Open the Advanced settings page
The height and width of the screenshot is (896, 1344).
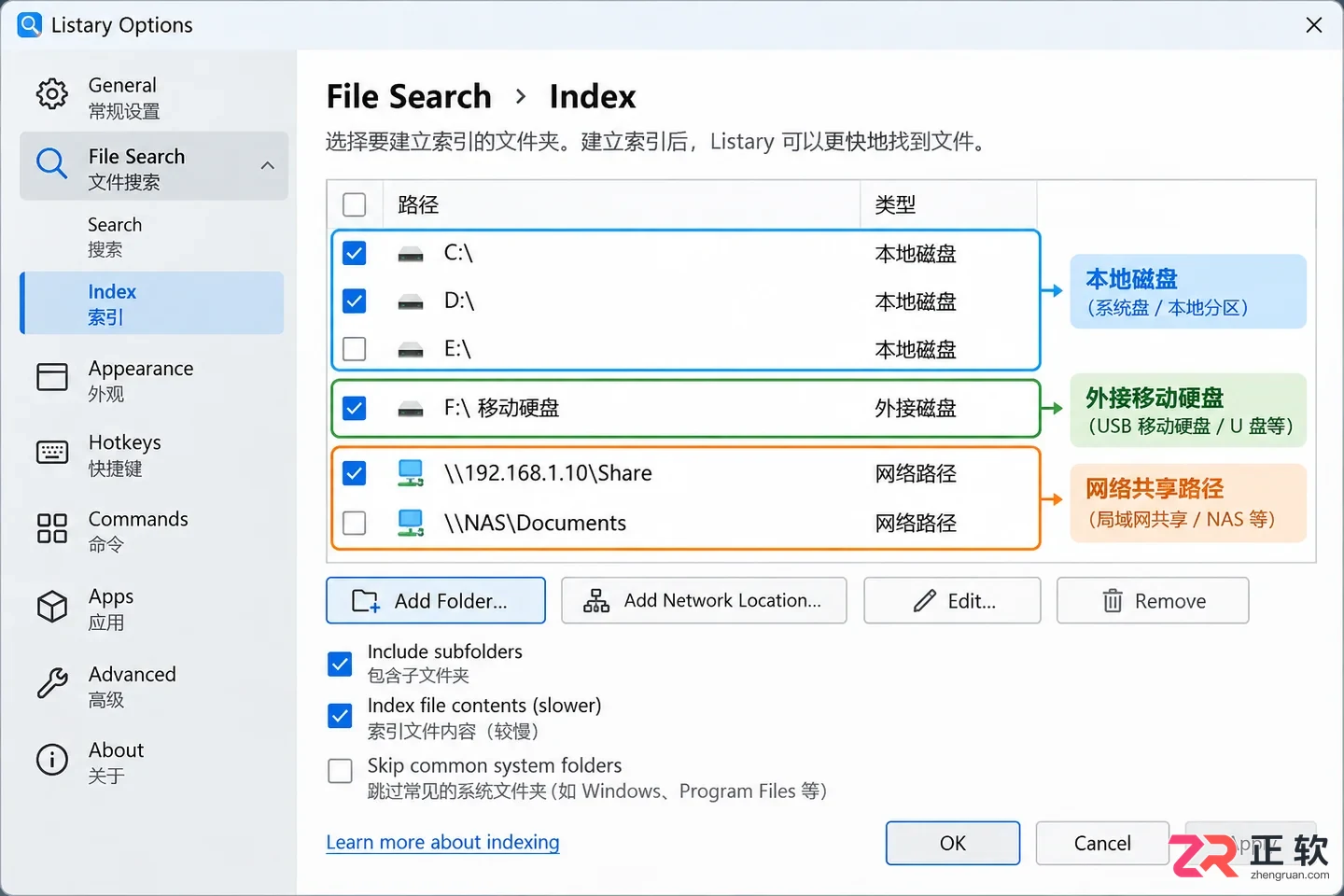pyautogui.click(x=154, y=685)
